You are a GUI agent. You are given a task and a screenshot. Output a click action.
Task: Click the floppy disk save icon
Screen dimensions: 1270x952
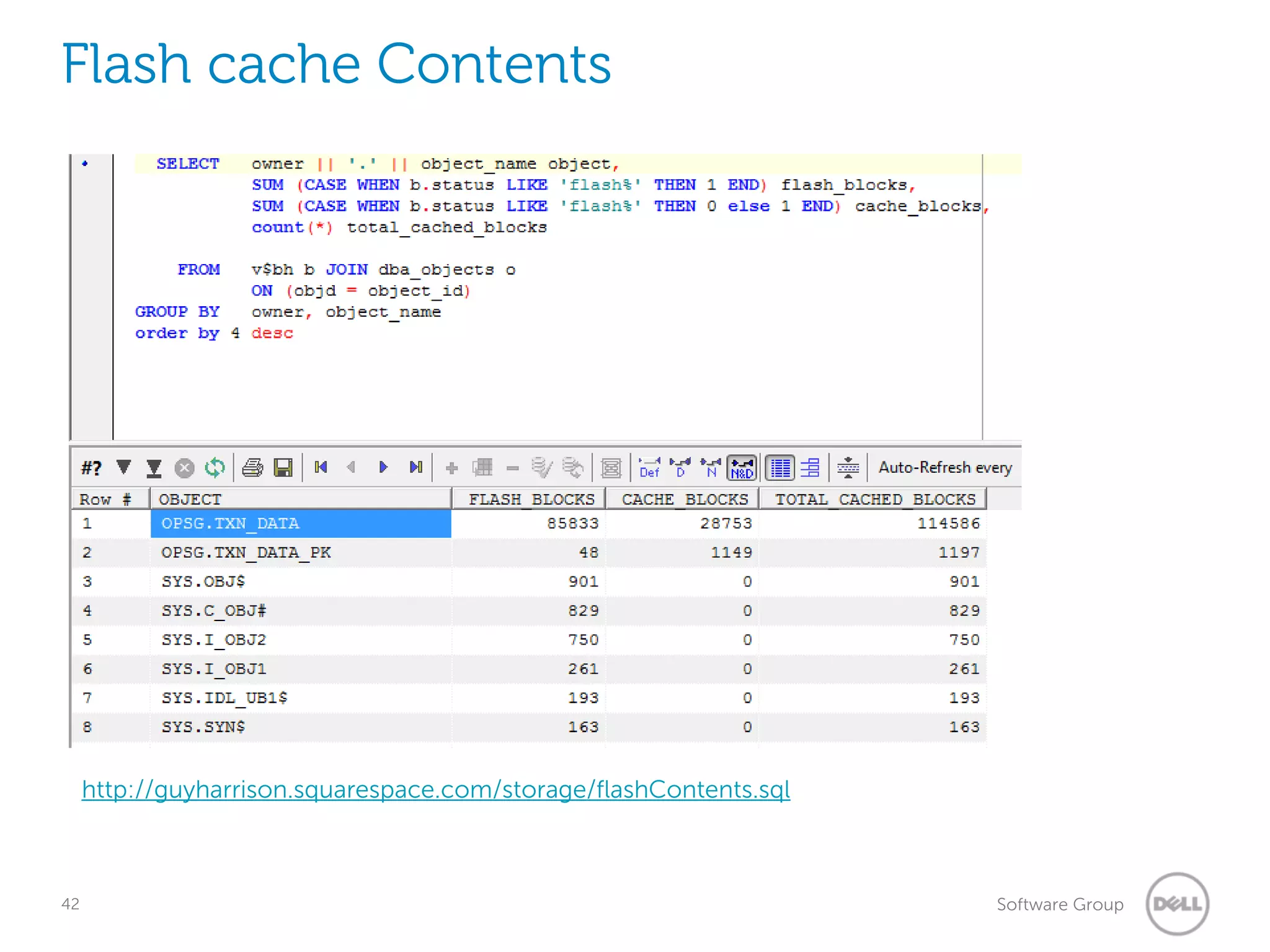click(x=283, y=467)
